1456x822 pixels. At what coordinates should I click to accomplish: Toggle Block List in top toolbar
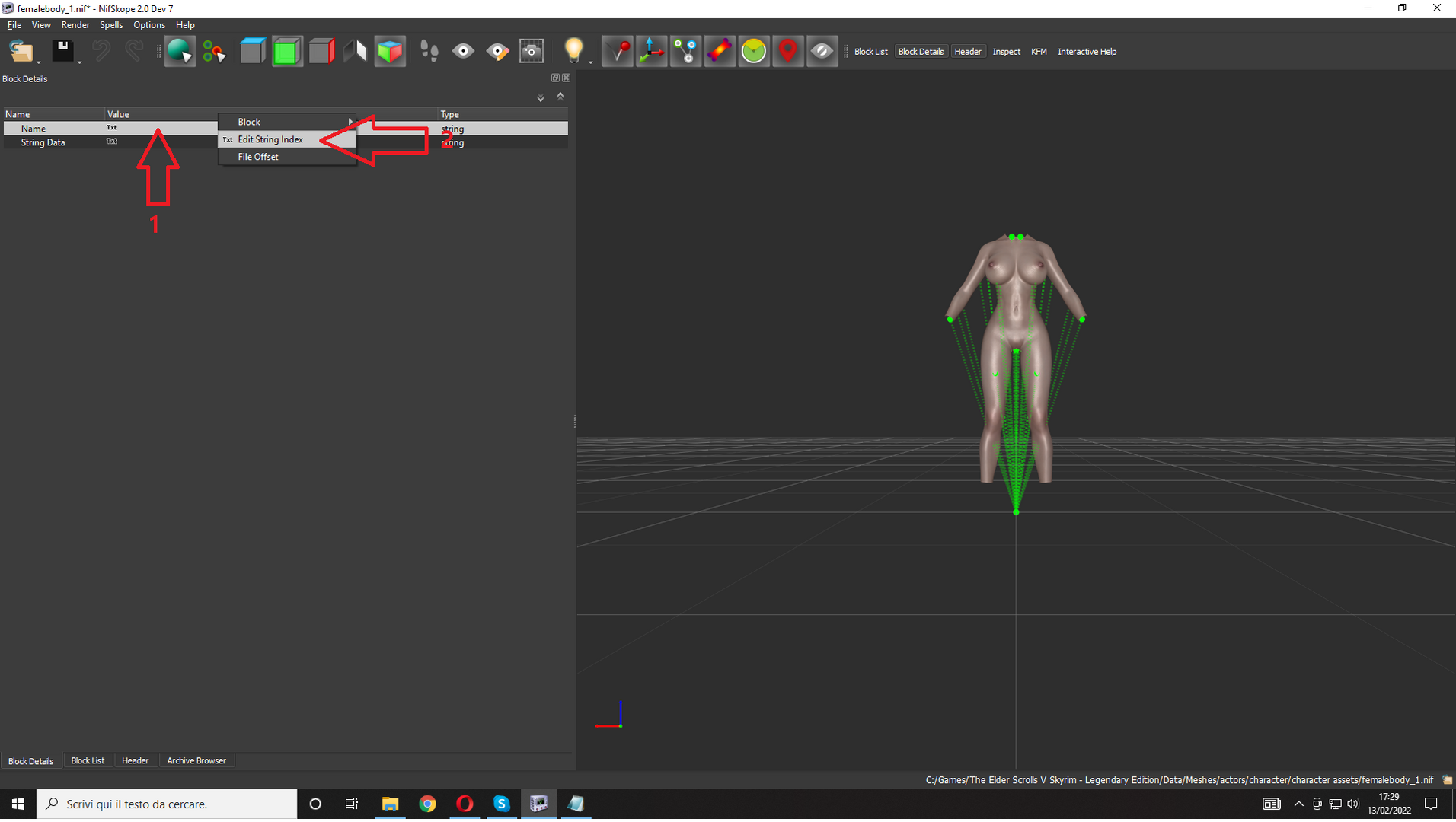(x=870, y=52)
